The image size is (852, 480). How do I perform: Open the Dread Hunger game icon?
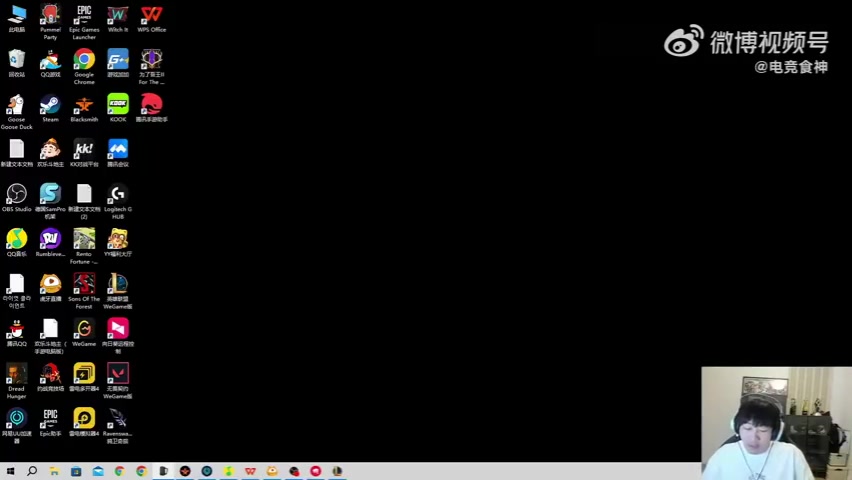tap(16, 374)
